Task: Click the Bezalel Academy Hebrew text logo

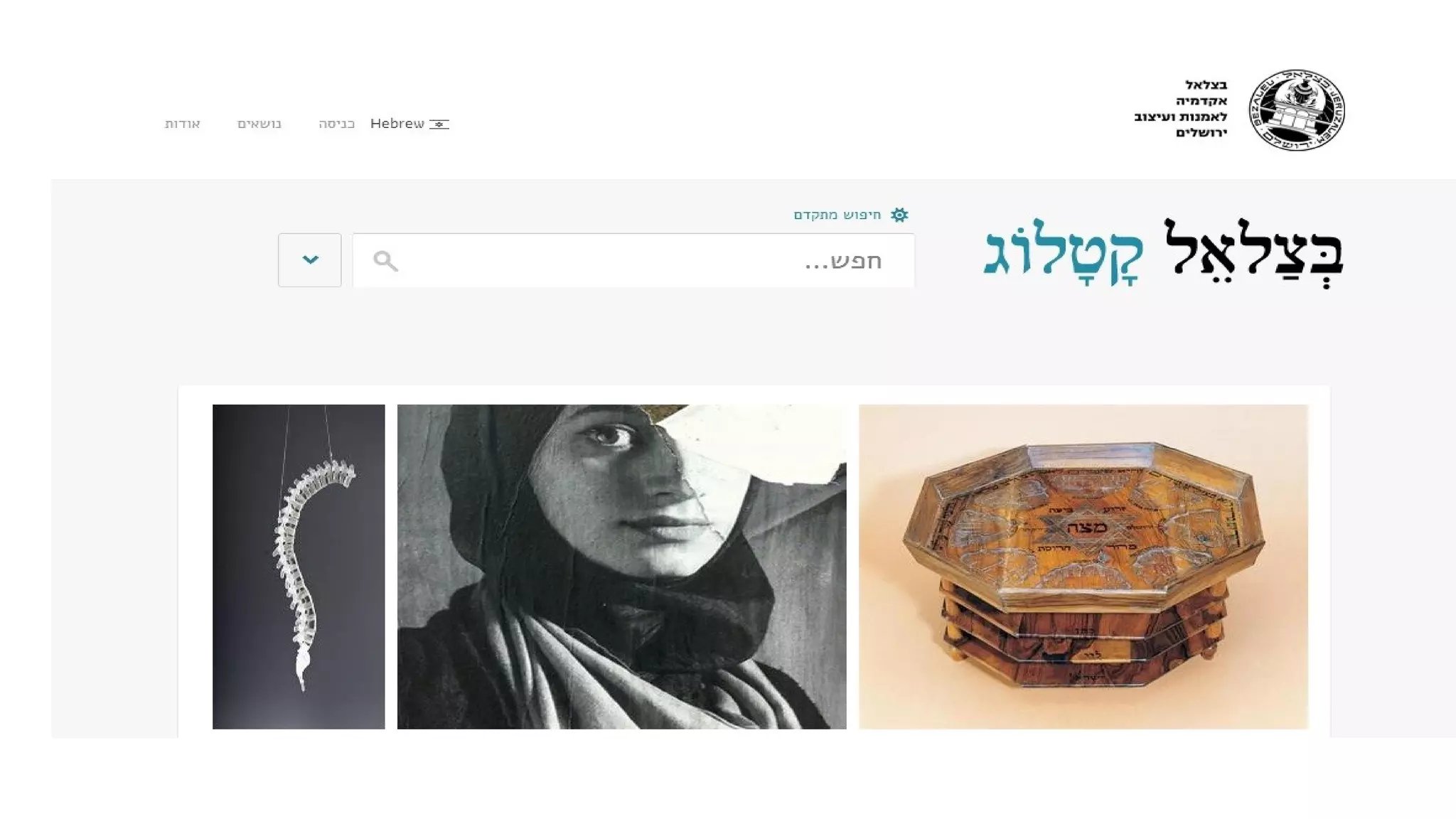Action: (x=1181, y=109)
